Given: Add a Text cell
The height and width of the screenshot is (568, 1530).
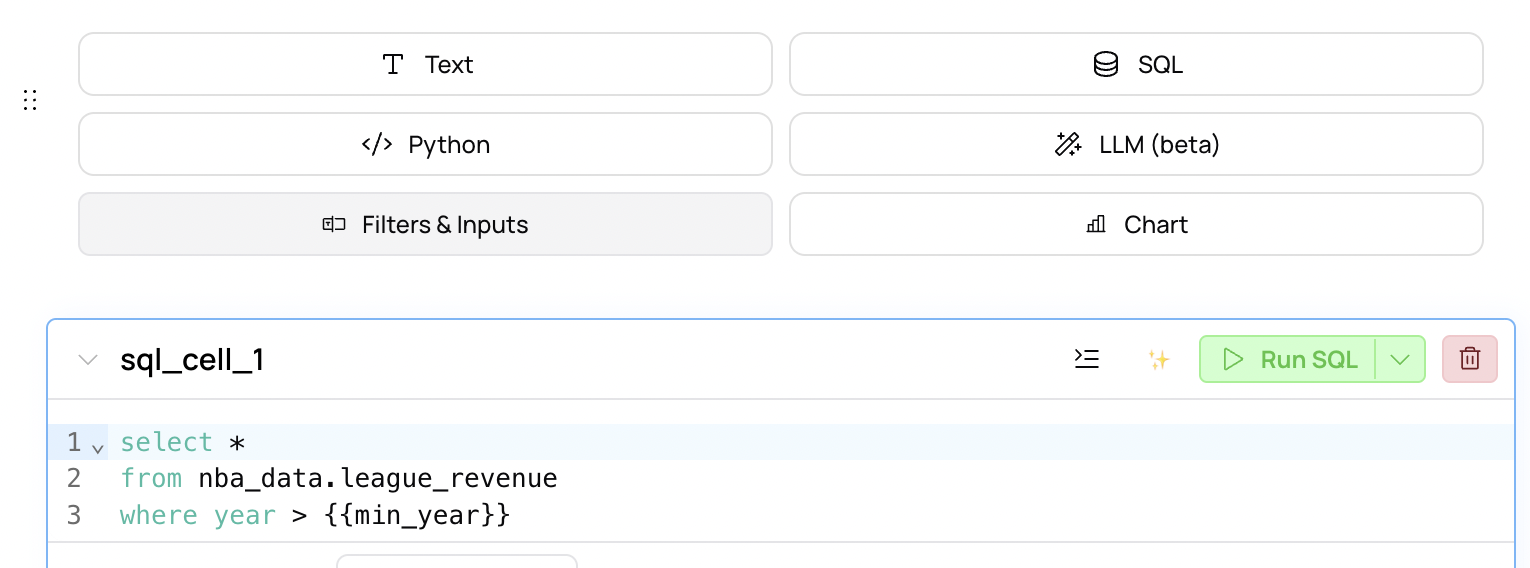Looking at the screenshot, I should (425, 64).
